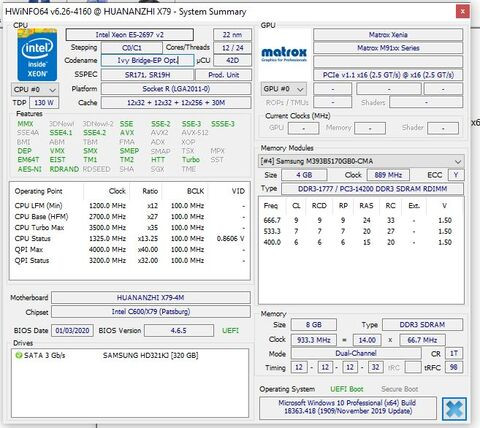The height and width of the screenshot is (428, 480).
Task: Click the HUANANZHI X79-4M motherboard field
Action: [151, 297]
